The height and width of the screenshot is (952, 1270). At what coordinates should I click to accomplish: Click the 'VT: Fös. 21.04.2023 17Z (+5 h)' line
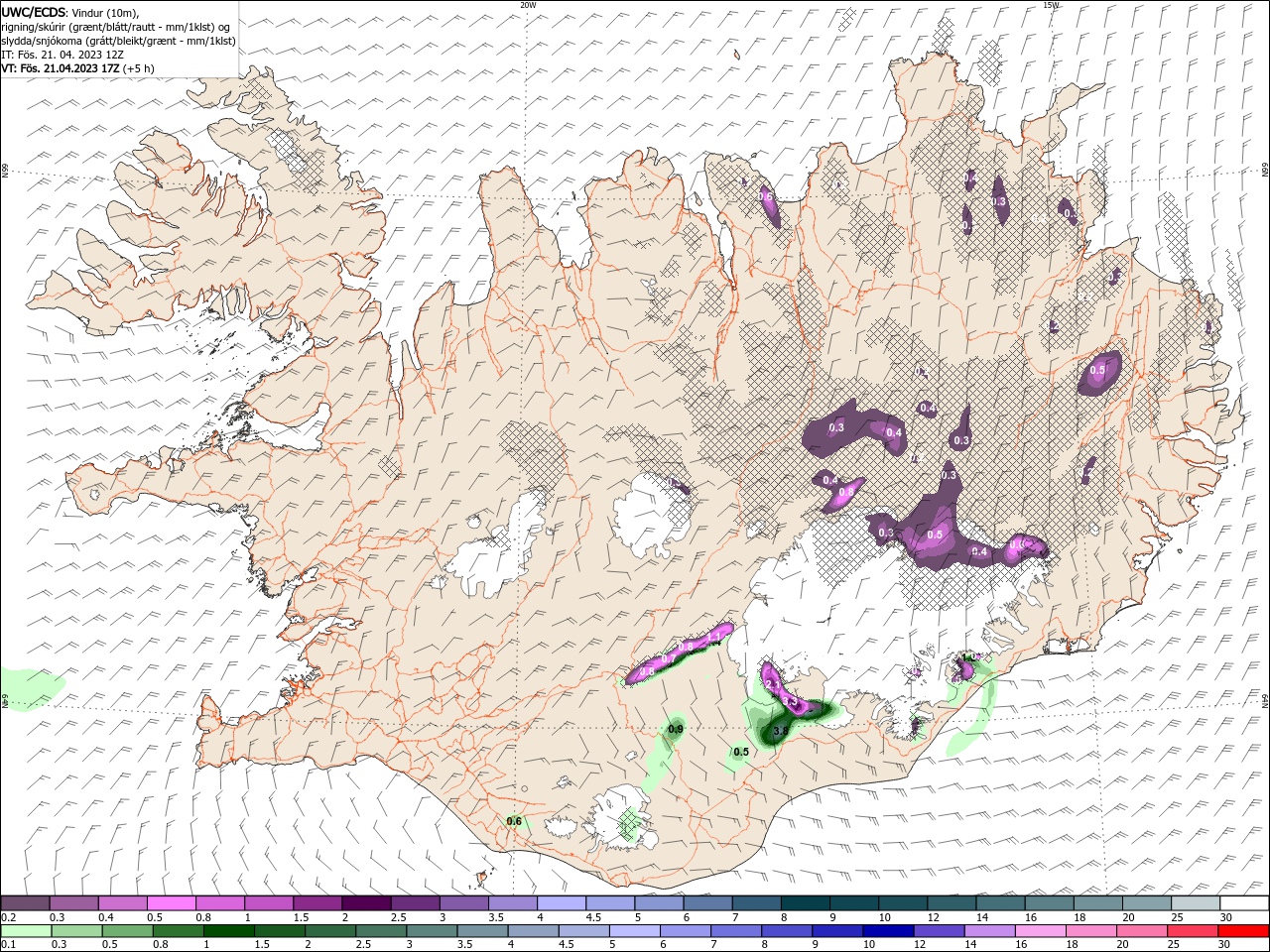pyautogui.click(x=77, y=68)
